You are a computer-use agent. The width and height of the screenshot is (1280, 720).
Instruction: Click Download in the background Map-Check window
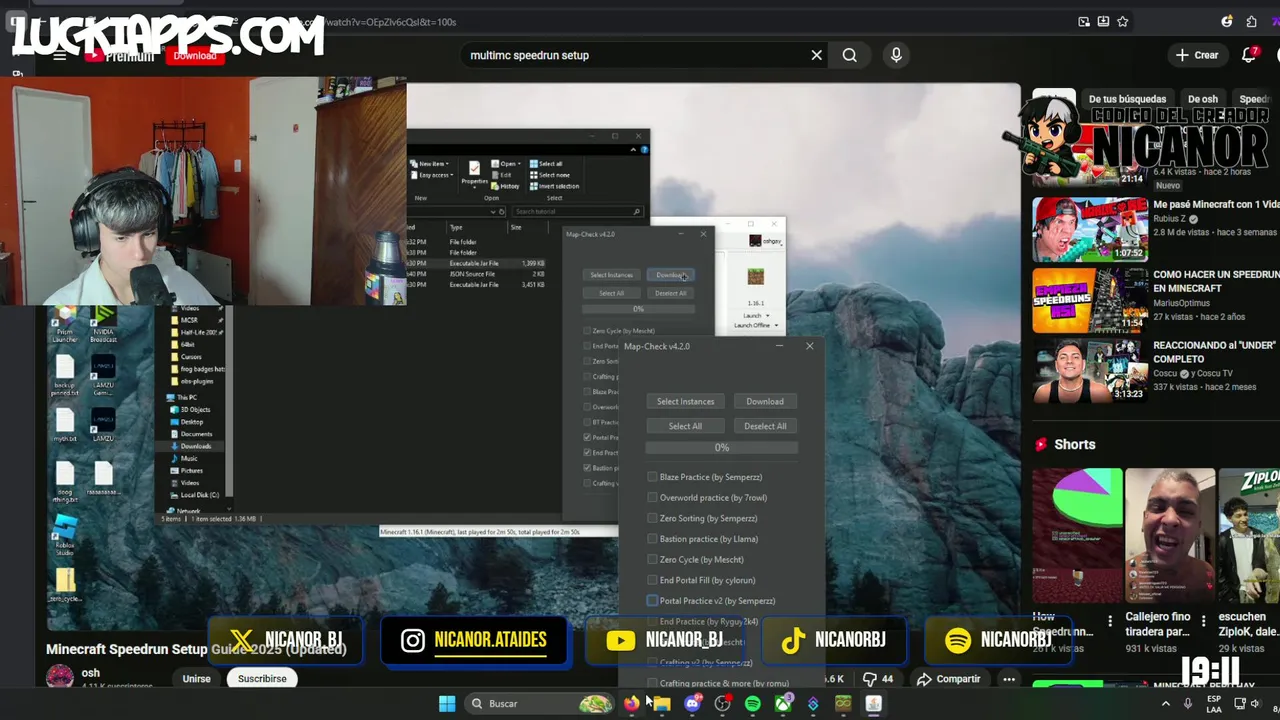pyautogui.click(x=670, y=275)
